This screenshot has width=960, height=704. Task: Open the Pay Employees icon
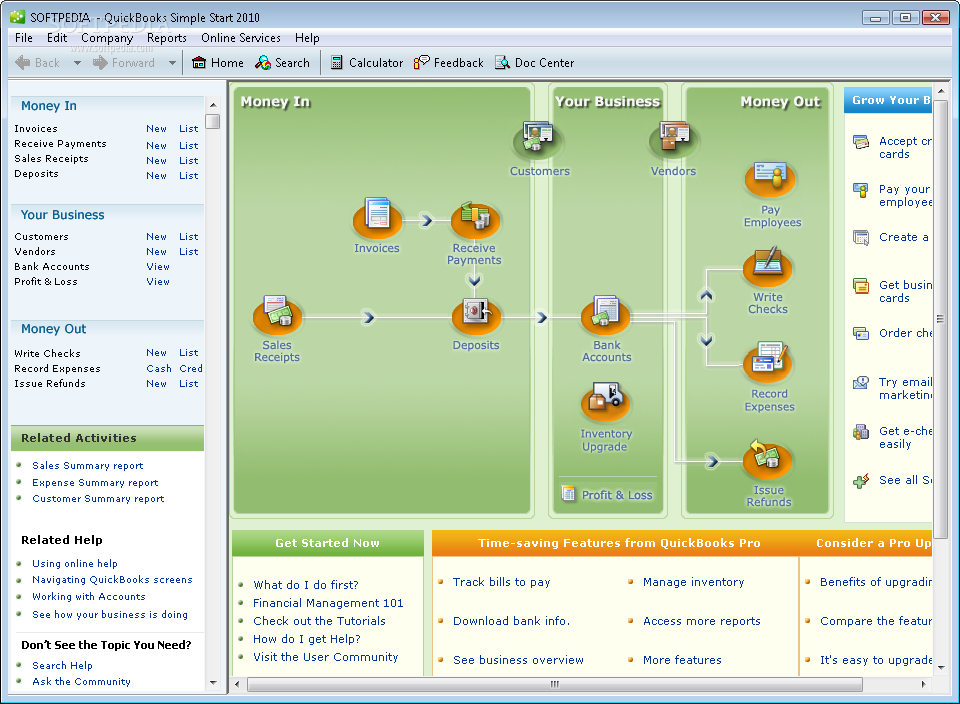[x=770, y=179]
